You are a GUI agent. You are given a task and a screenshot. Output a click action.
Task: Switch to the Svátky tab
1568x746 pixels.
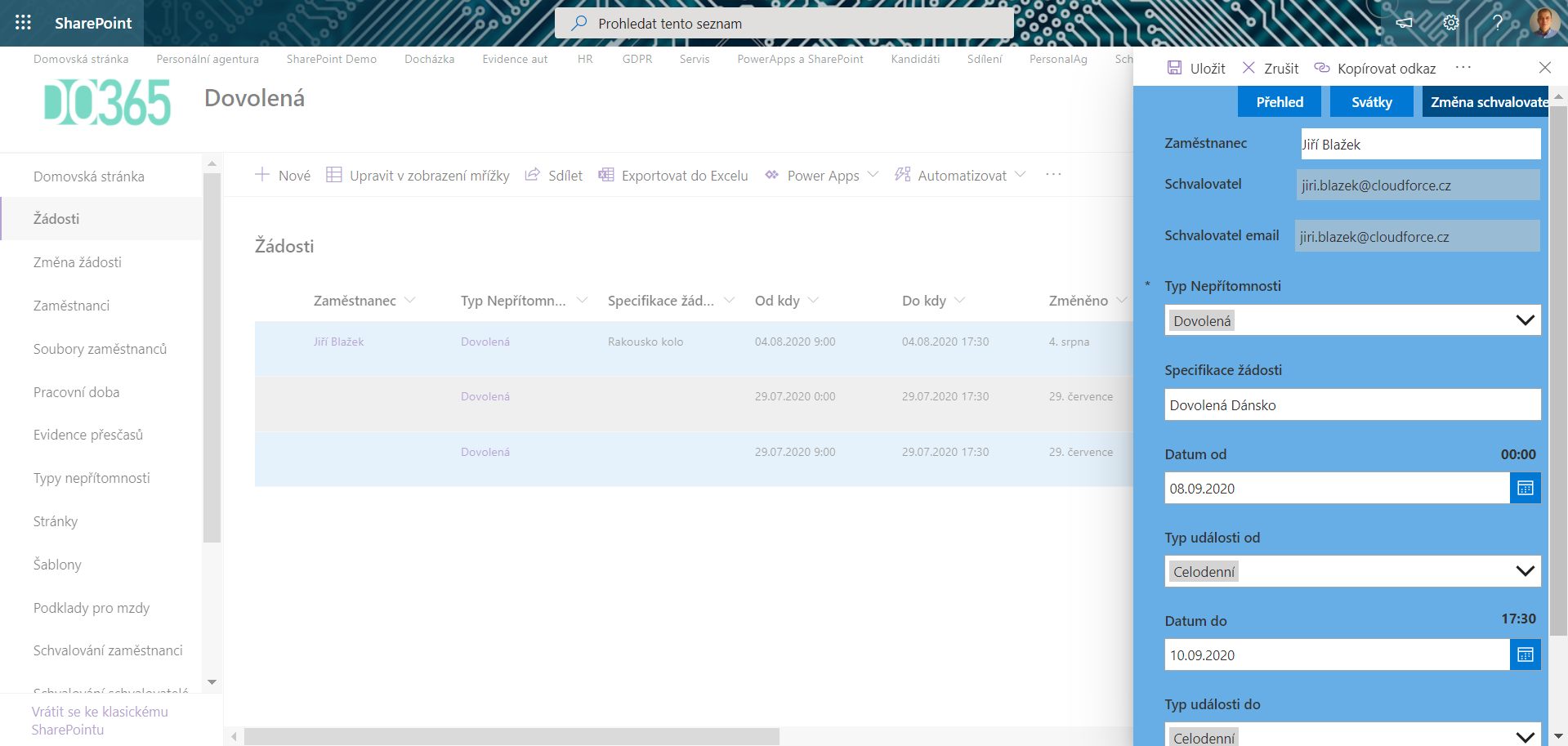click(x=1371, y=102)
